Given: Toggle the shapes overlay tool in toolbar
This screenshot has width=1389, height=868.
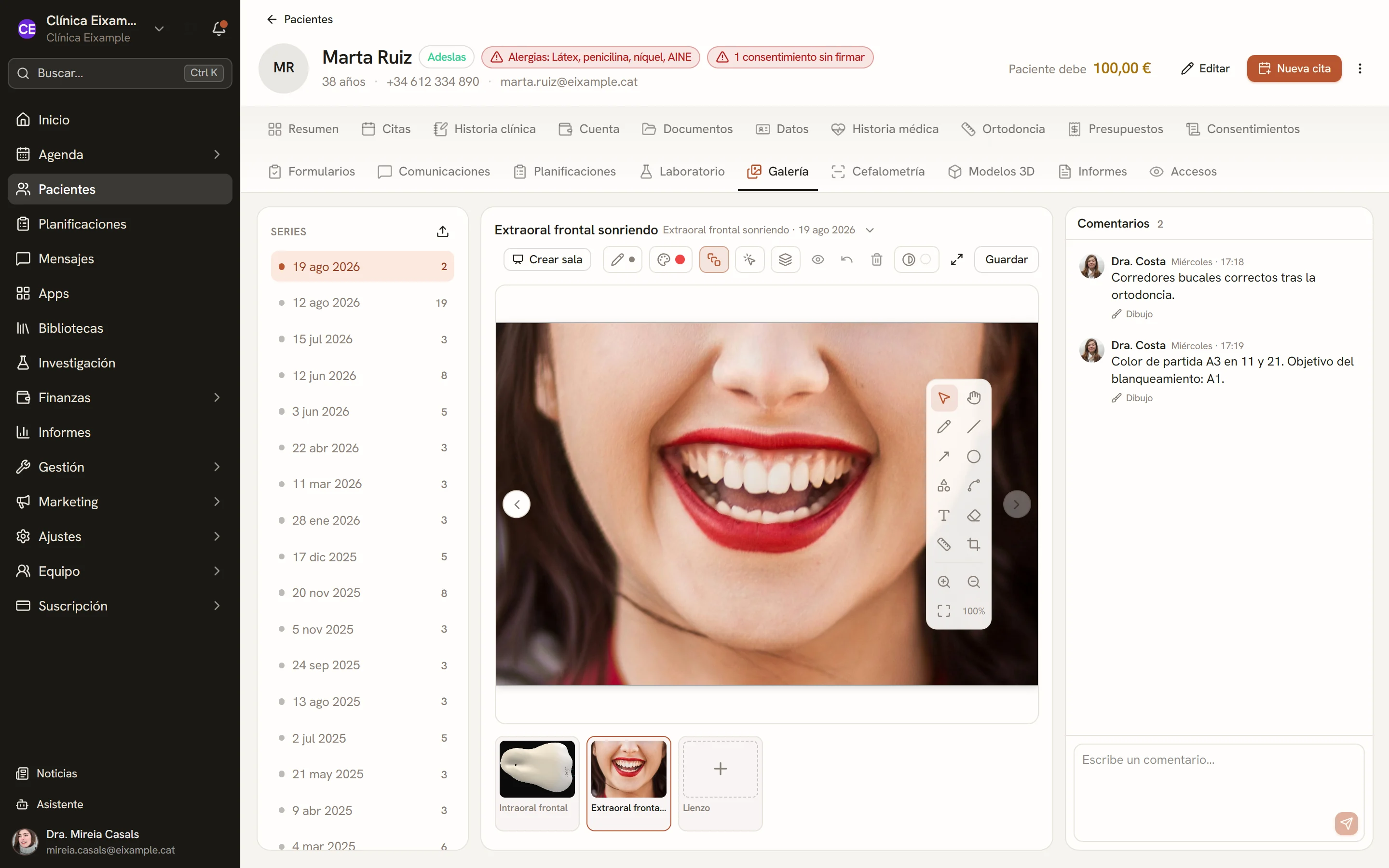Looking at the screenshot, I should (x=714, y=259).
